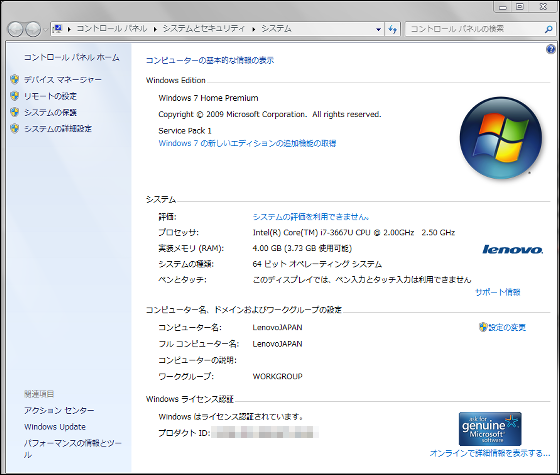Click the Windows はライセンス認証されています text
The width and height of the screenshot is (560, 475).
[x=231, y=417]
